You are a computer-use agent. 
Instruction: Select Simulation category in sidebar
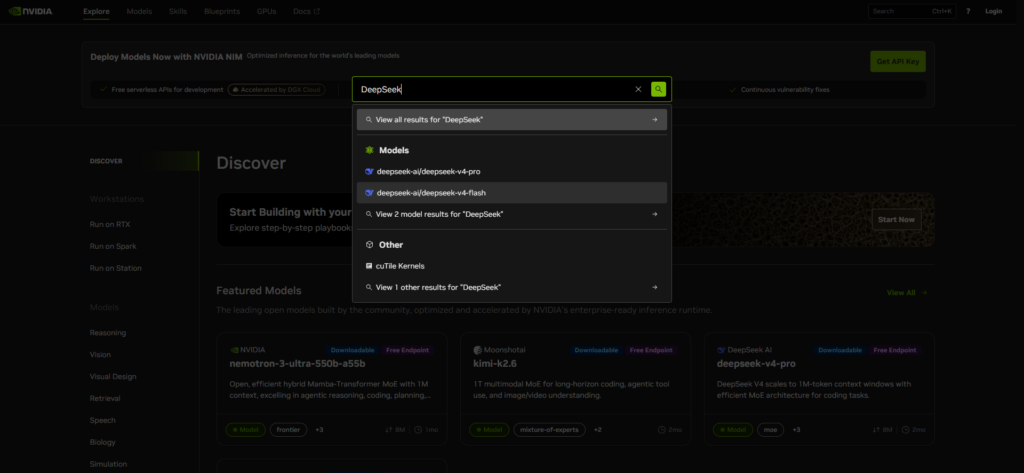pos(108,464)
